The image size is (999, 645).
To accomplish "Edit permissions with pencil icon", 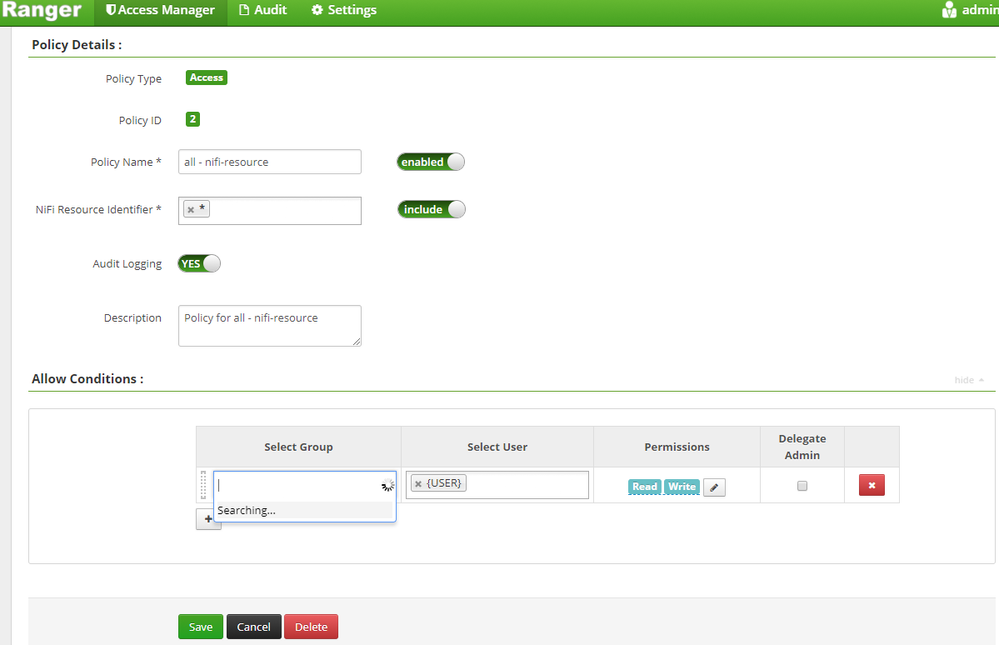I will (x=714, y=487).
